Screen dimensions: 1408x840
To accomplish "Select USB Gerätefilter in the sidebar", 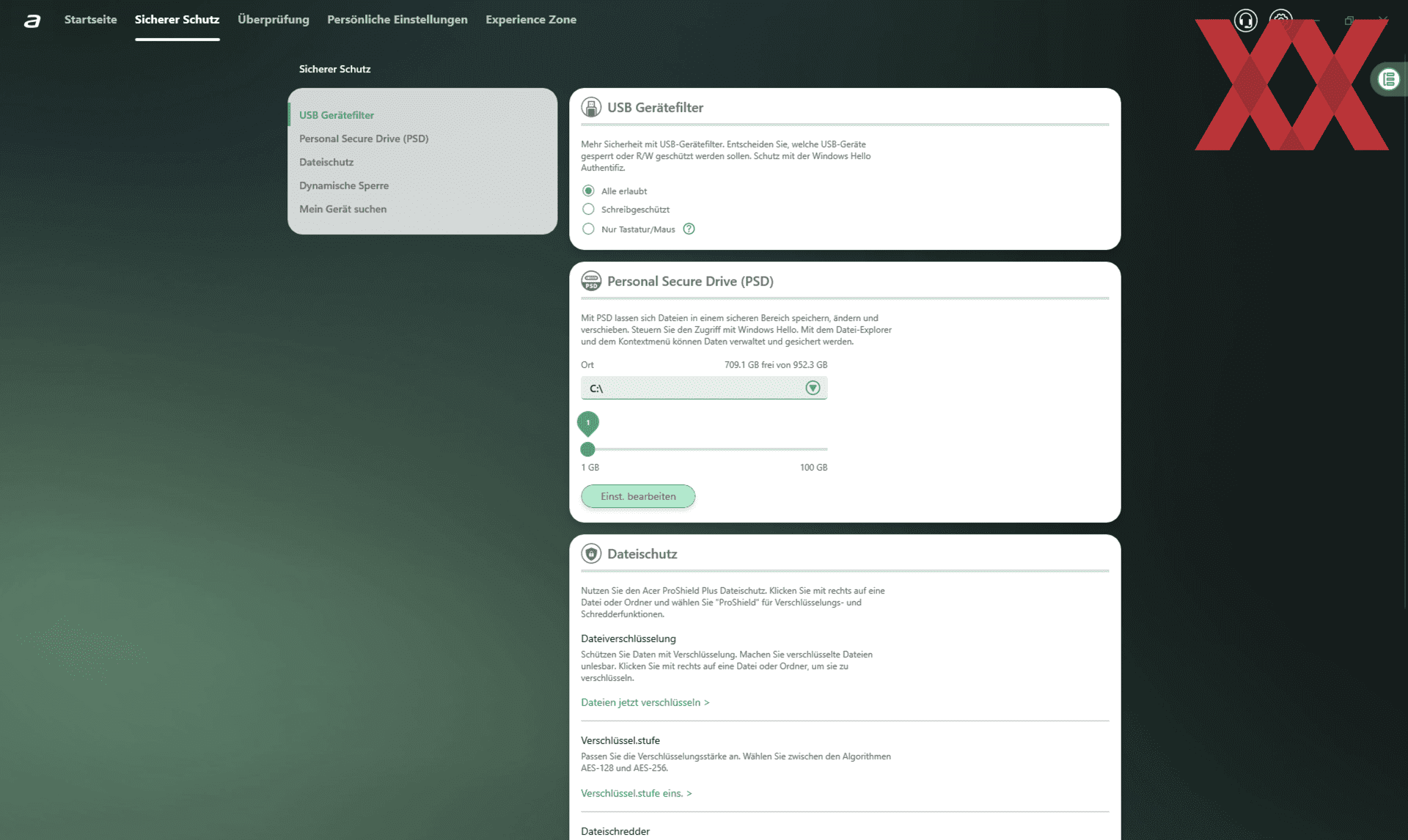I will pyautogui.click(x=337, y=115).
